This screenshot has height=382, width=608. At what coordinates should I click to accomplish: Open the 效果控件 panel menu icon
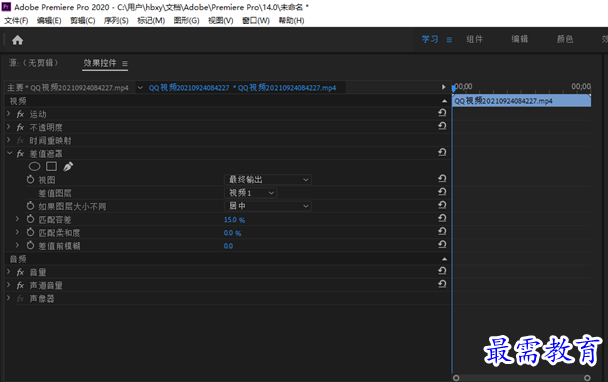coord(124,63)
